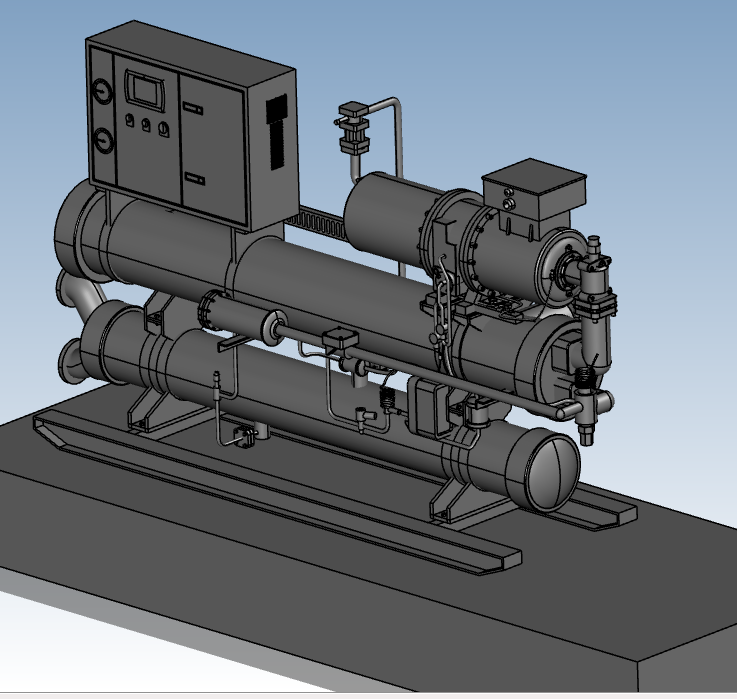Click the domed end cap of the lower vessel
Image resolution: width=737 pixels, height=699 pixels.
tap(553, 471)
